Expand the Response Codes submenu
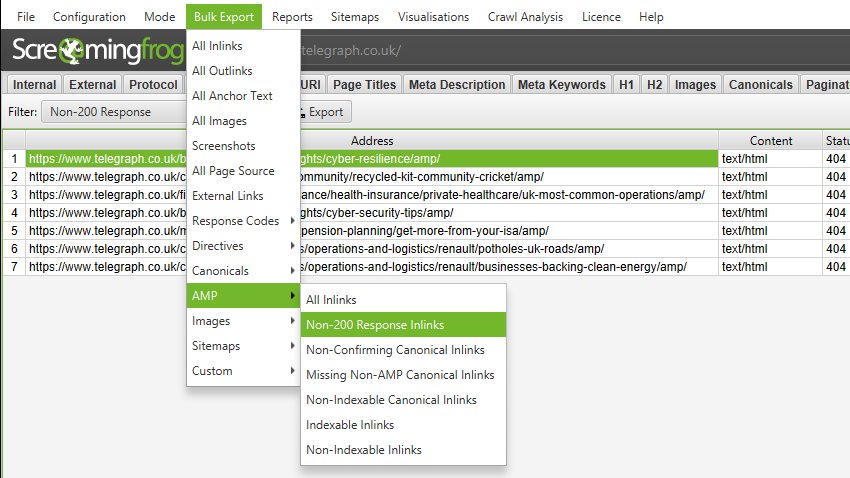Image resolution: width=850 pixels, height=478 pixels. pos(243,221)
